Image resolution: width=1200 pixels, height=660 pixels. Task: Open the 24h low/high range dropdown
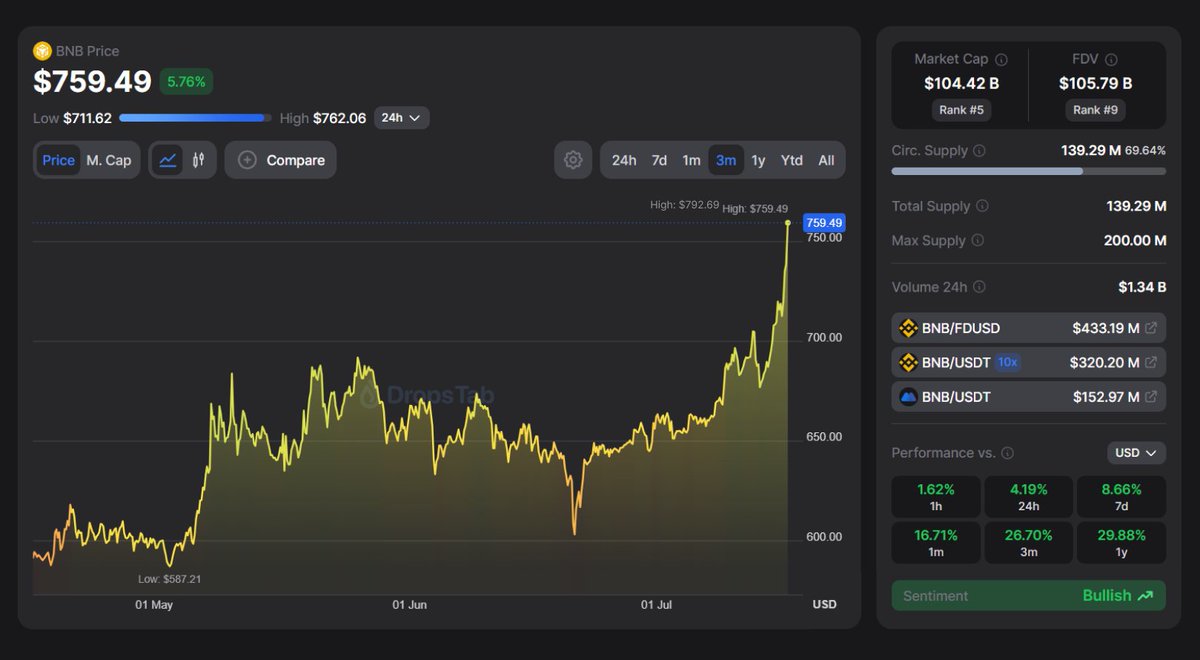click(x=402, y=118)
